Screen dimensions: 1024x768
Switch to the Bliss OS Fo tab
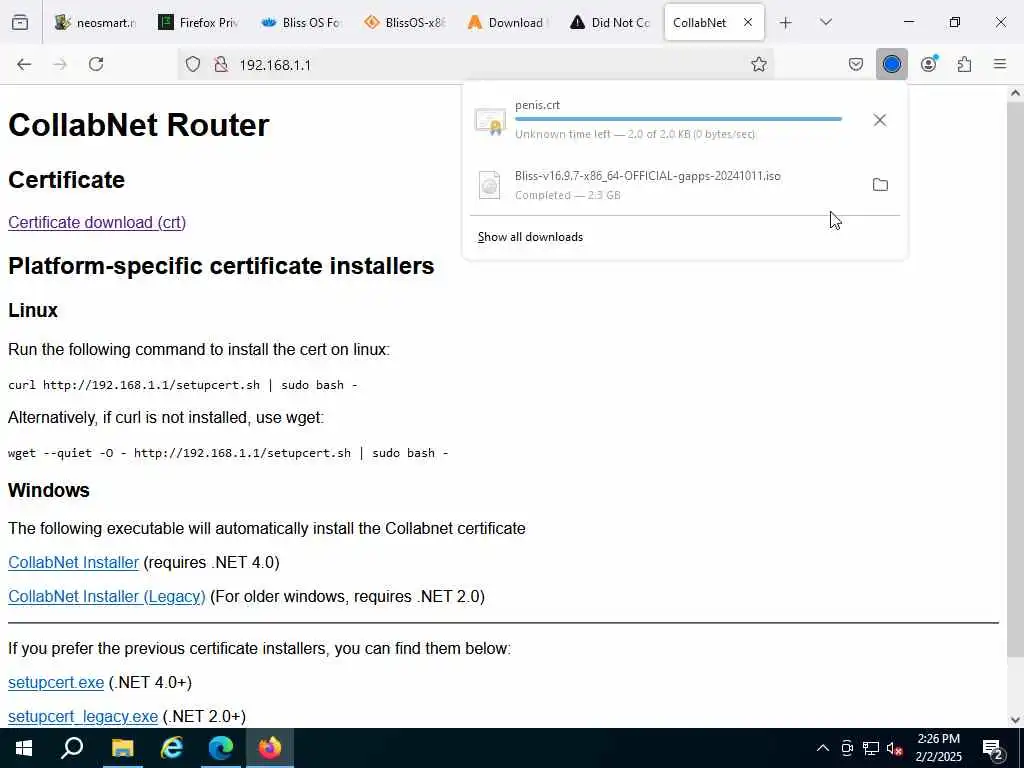pos(301,23)
